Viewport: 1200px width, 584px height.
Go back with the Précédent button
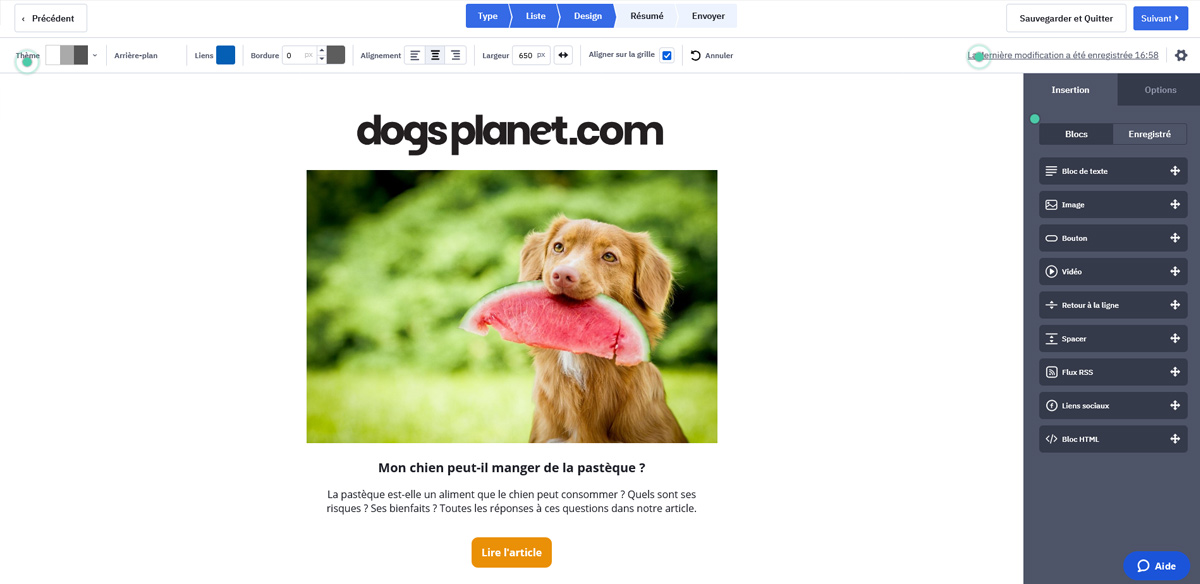(x=51, y=18)
